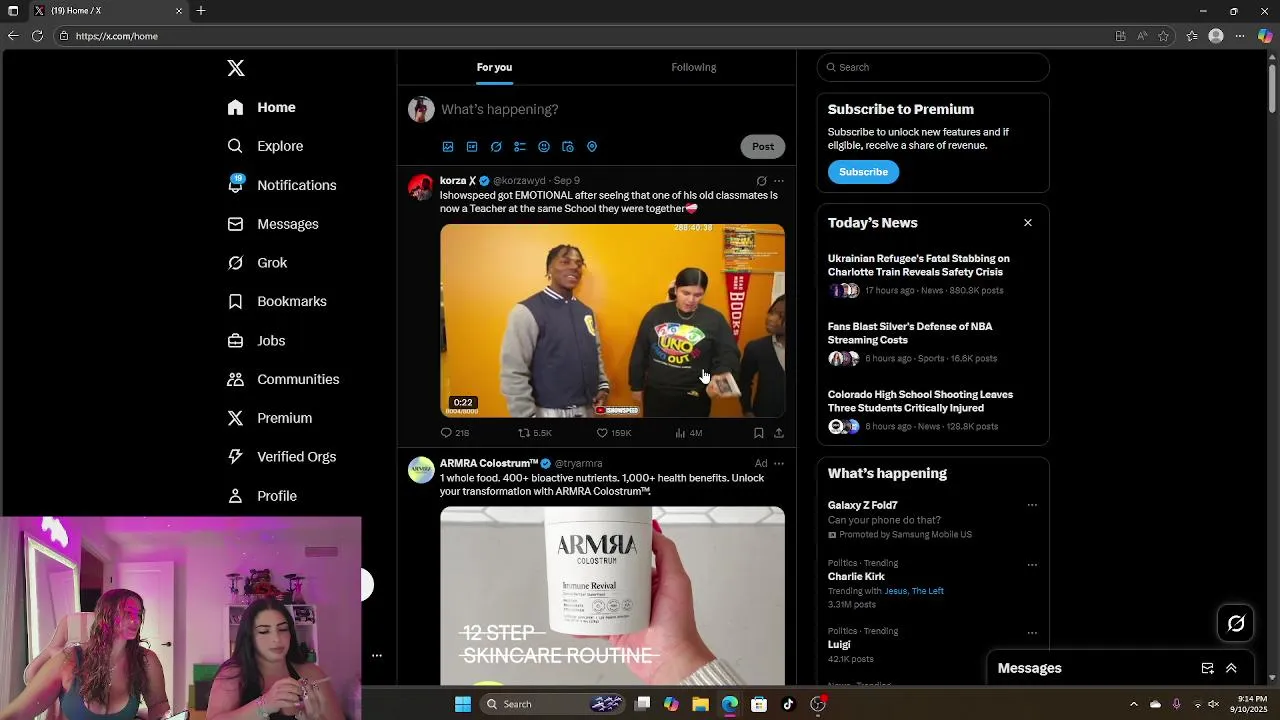Open more options for Charlie Kirk trend
The image size is (1280, 720).
[x=1032, y=565]
